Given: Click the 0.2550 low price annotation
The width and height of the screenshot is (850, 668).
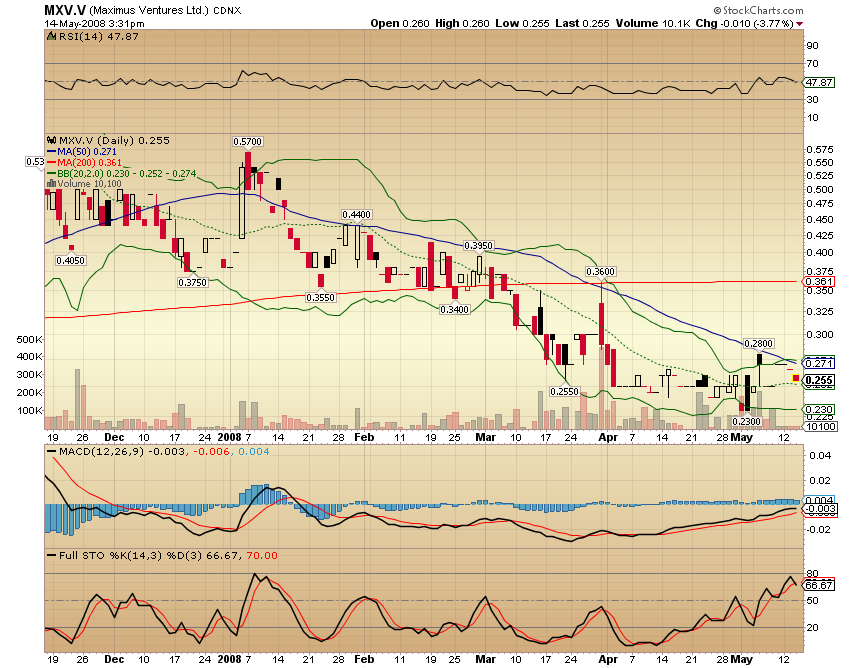Looking at the screenshot, I should click(564, 391).
